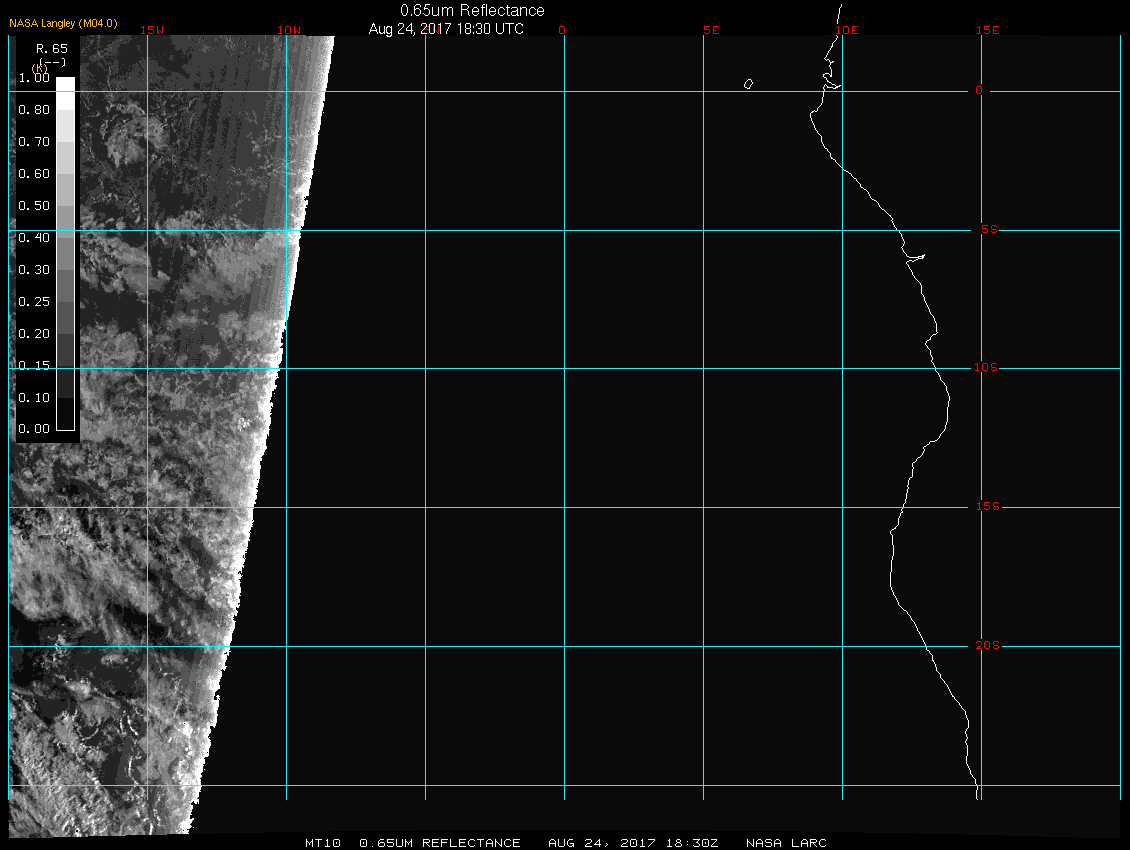This screenshot has height=850, width=1130.
Task: Click the red 15S latitude label
Action: (x=986, y=507)
